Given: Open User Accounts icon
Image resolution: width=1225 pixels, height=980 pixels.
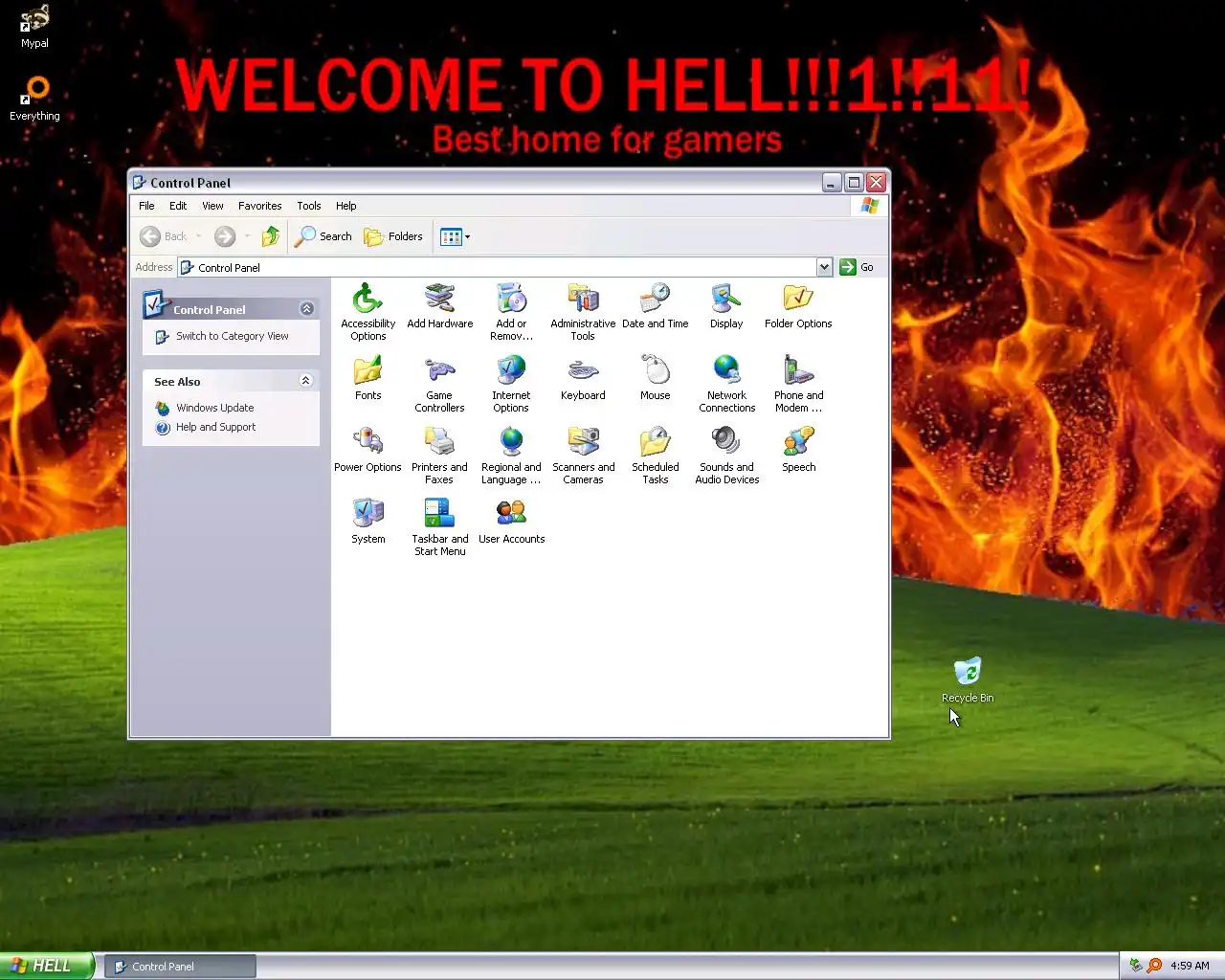Looking at the screenshot, I should 511,521.
